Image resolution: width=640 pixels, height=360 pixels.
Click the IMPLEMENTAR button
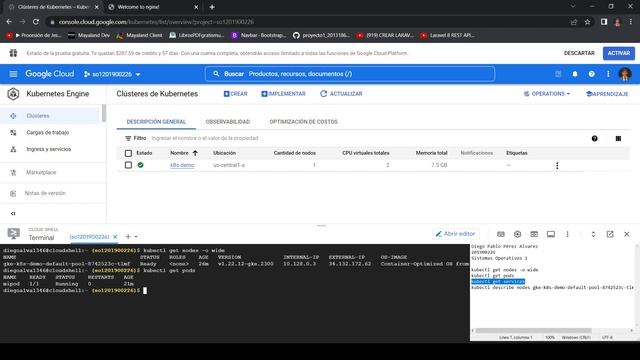[283, 94]
